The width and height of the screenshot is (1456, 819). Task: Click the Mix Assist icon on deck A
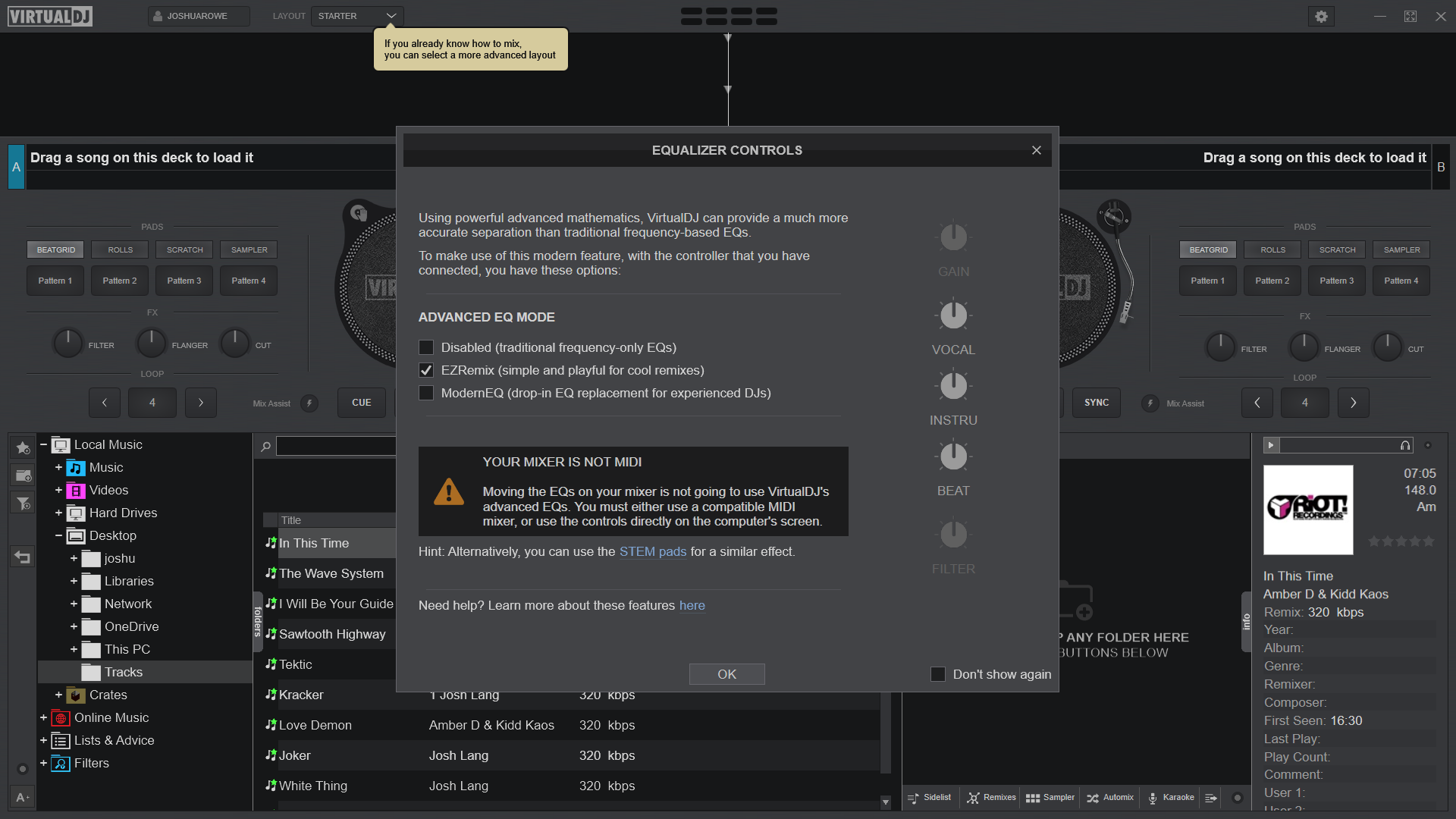[x=309, y=403]
